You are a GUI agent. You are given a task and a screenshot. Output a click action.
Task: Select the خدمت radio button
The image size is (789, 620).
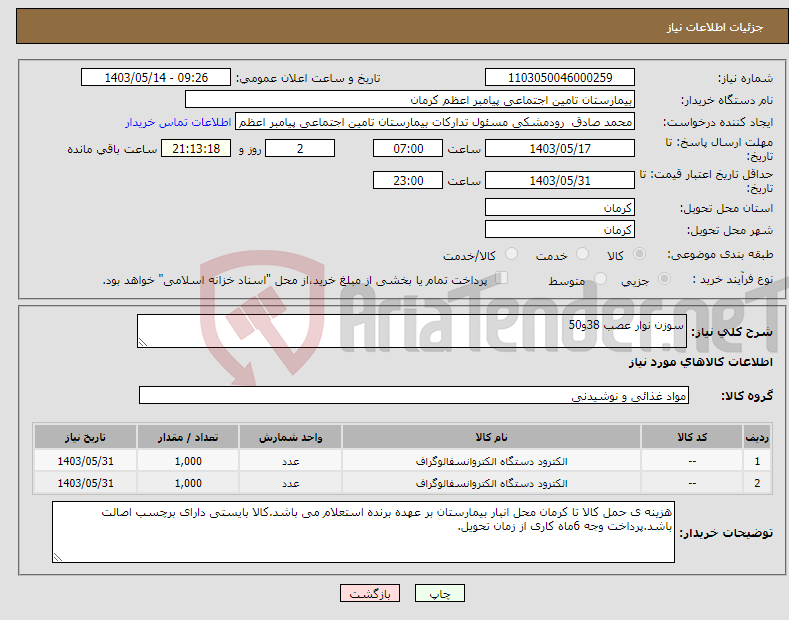582,254
